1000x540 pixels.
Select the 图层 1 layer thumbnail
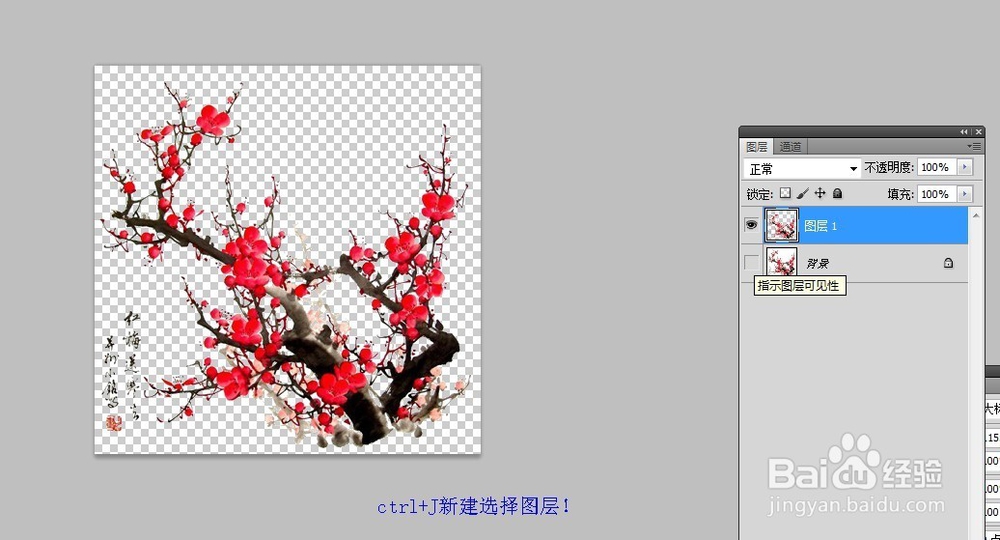[781, 225]
